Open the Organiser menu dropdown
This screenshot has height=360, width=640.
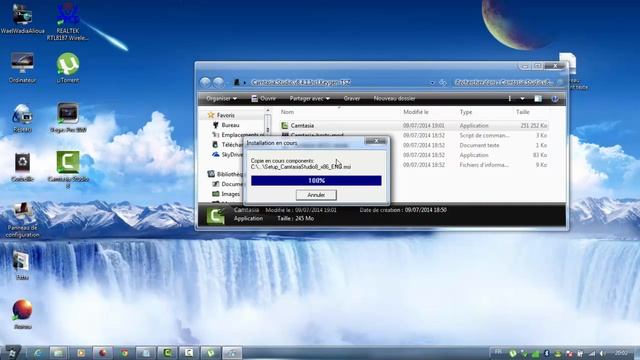pyautogui.click(x=221, y=98)
